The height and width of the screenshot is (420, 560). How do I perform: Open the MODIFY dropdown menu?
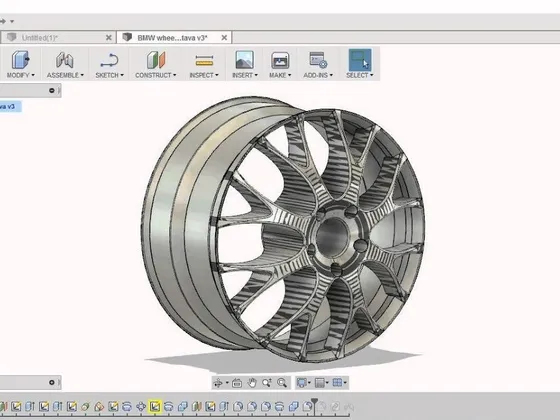pos(21,75)
